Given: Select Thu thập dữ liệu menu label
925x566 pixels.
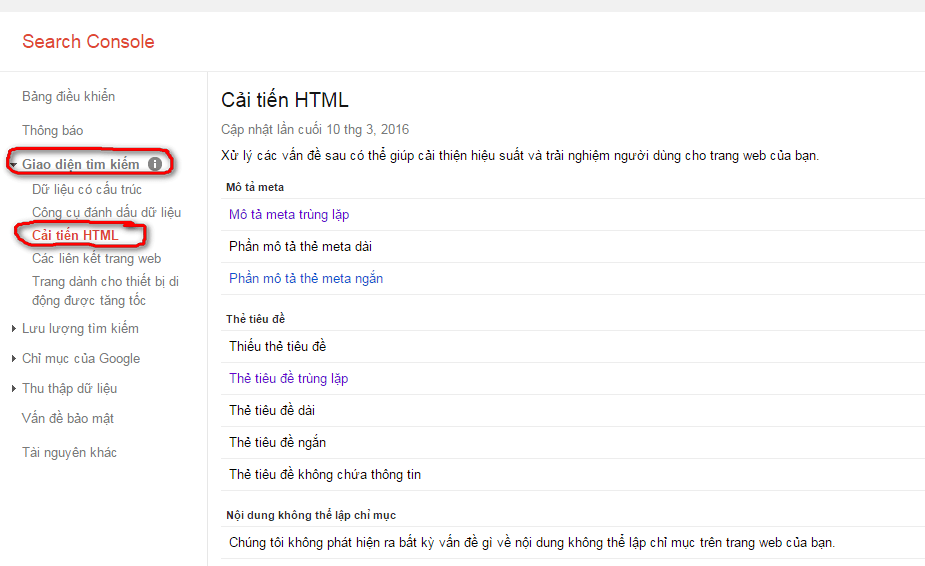Looking at the screenshot, I should (x=70, y=389).
